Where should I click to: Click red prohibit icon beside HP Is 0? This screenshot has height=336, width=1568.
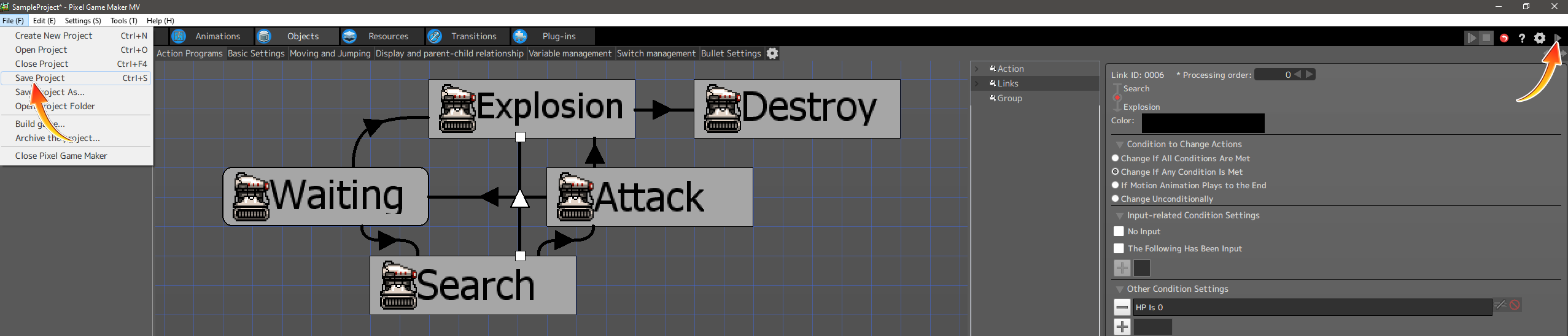[x=1515, y=305]
